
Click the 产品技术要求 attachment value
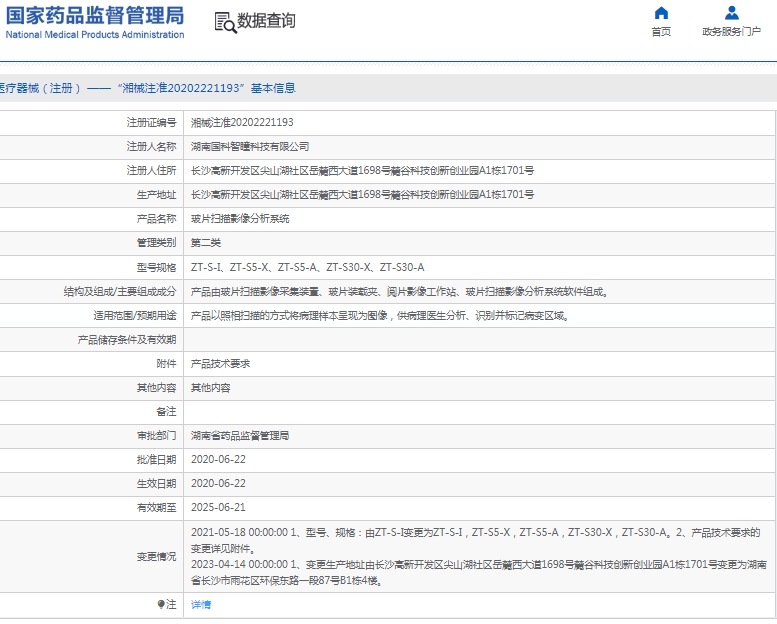click(x=221, y=364)
